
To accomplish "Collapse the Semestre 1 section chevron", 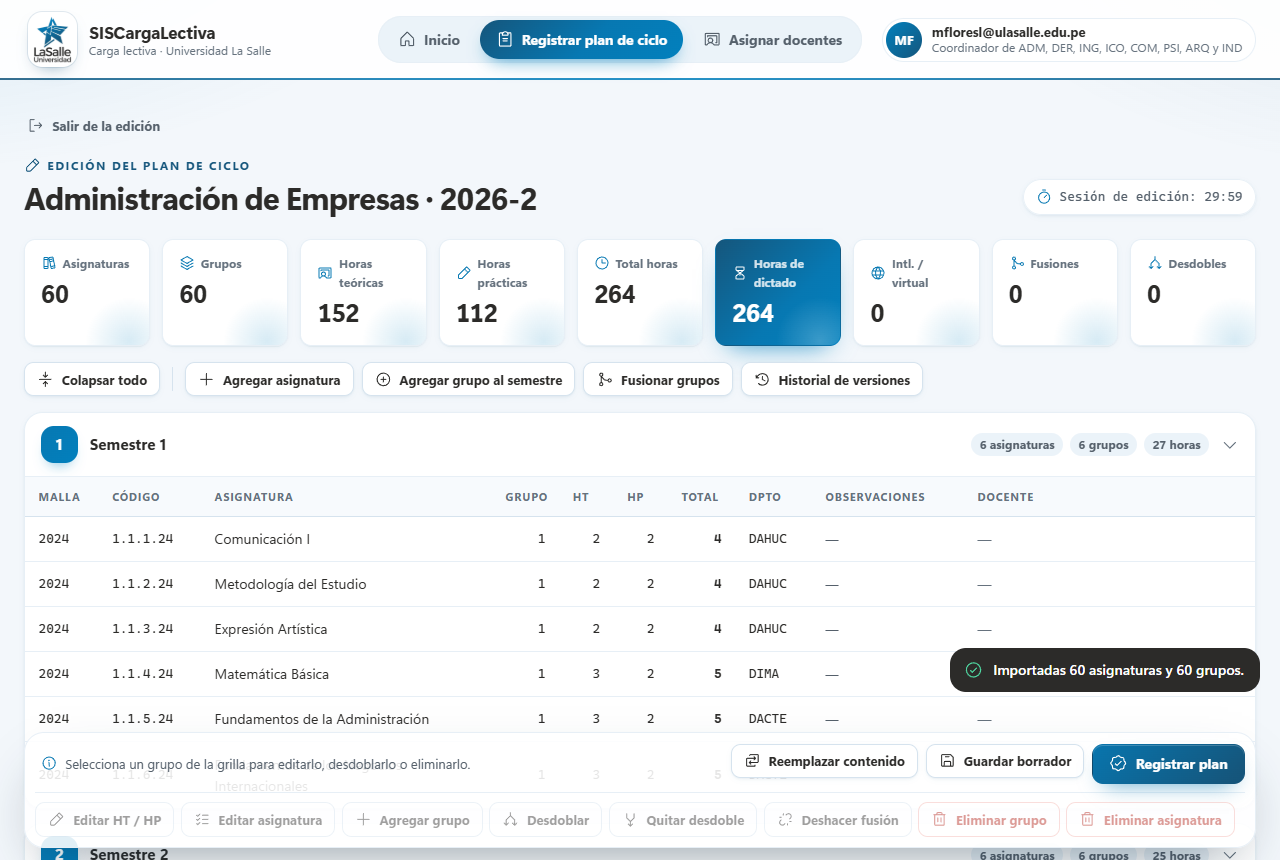I will click(x=1230, y=445).
